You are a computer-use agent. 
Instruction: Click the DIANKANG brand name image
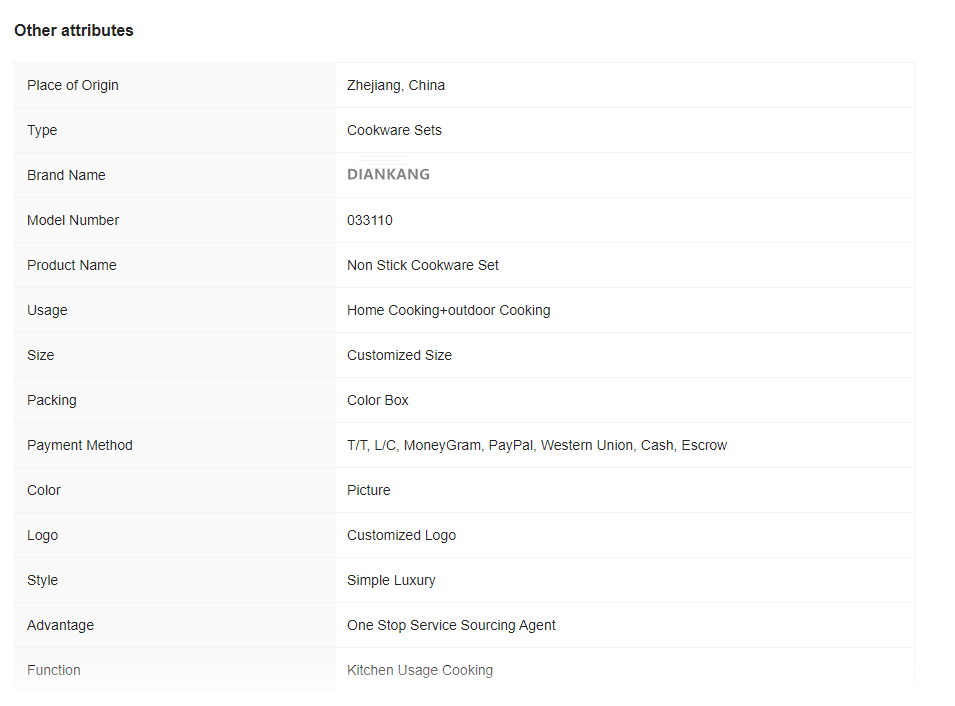point(388,174)
